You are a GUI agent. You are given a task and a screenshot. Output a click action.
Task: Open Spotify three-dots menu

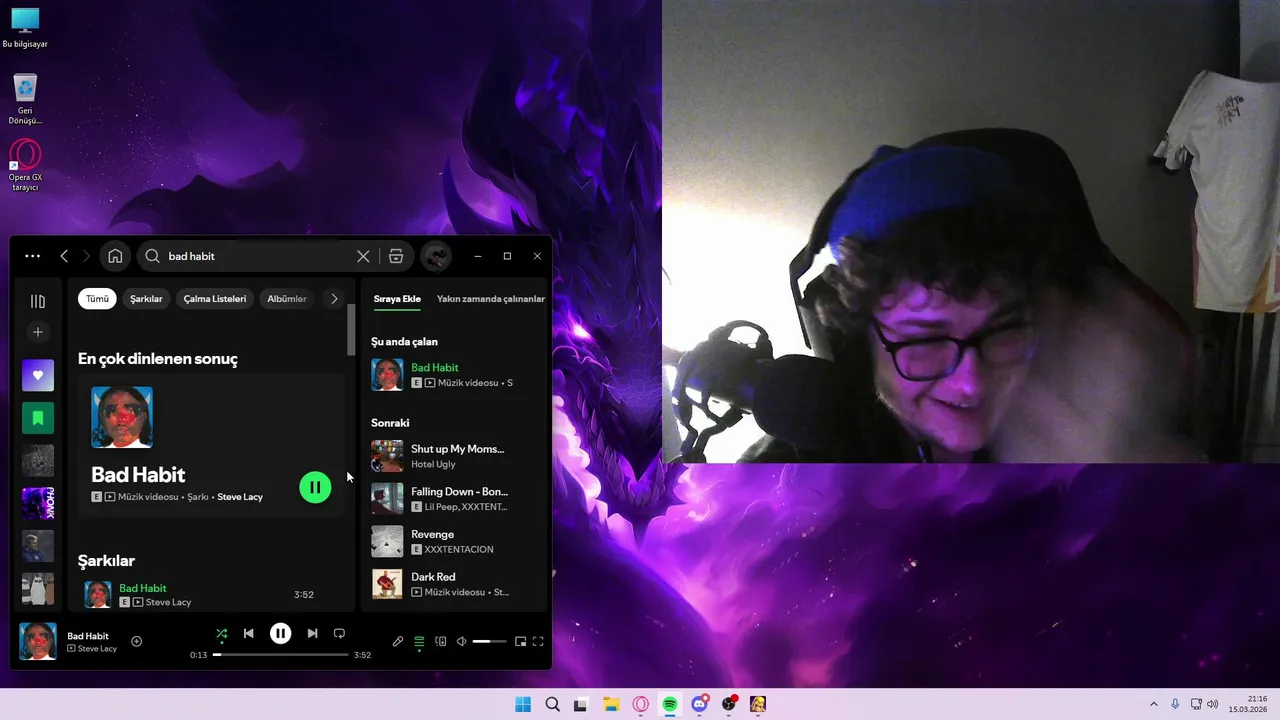pyautogui.click(x=33, y=256)
